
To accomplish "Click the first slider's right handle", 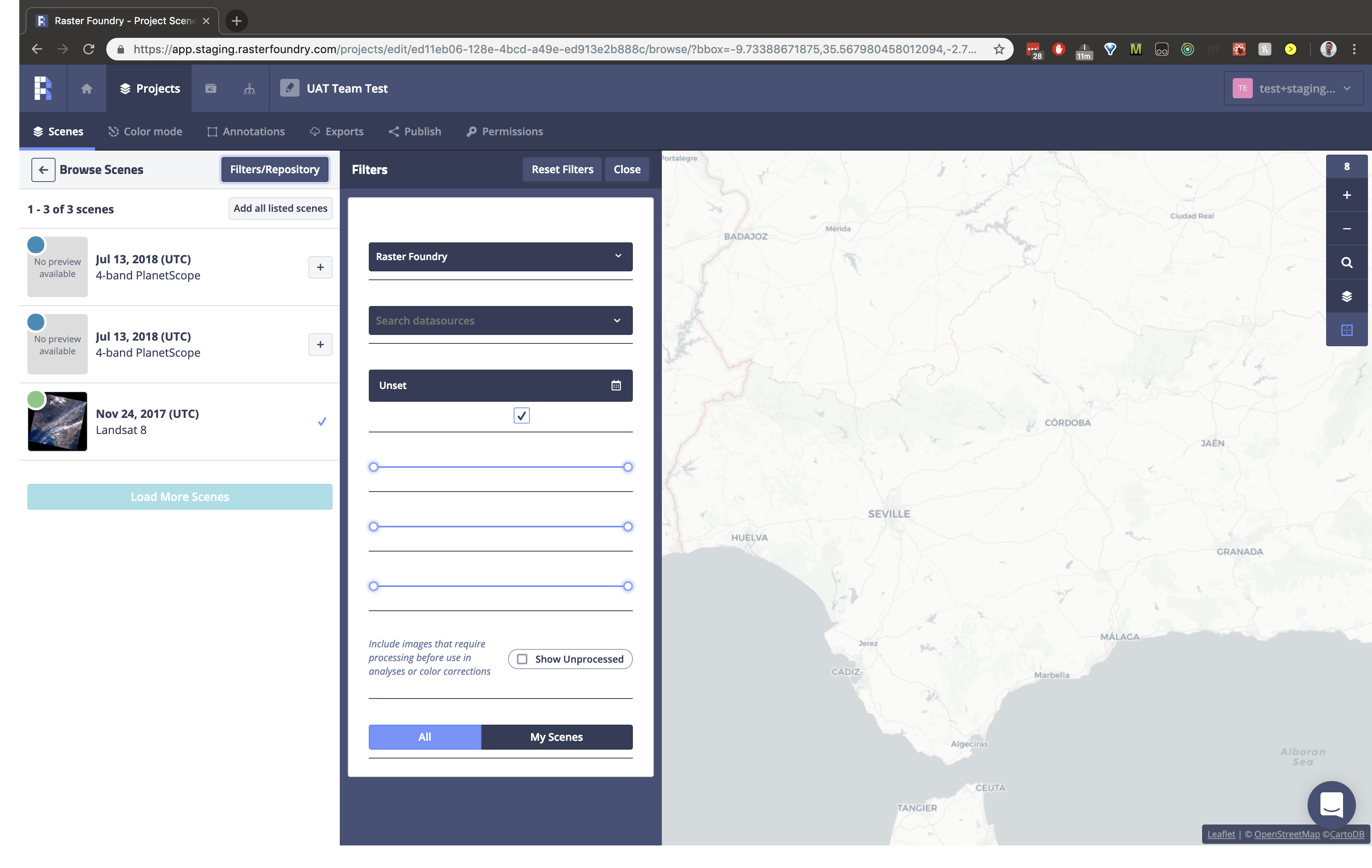I will coord(627,467).
